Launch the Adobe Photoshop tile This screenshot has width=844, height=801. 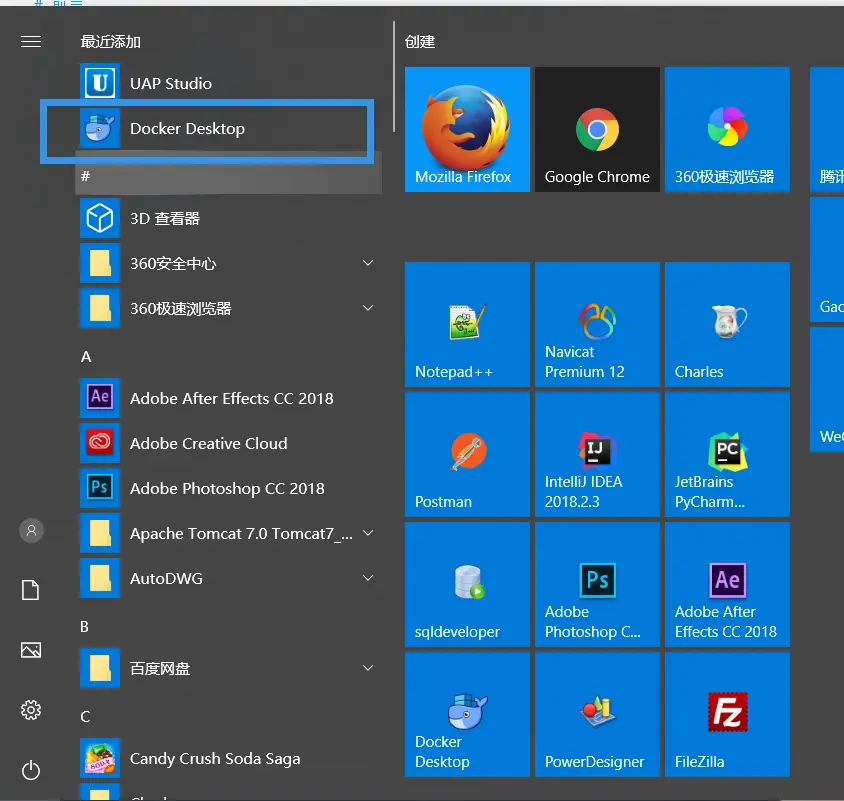point(597,585)
